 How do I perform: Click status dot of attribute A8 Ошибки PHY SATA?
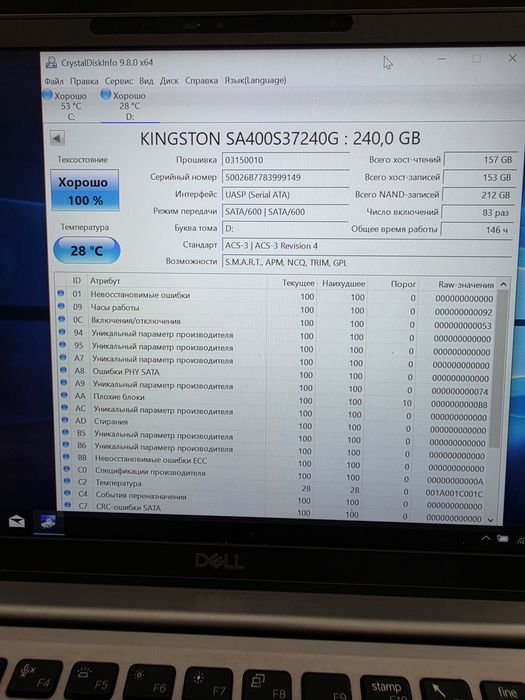point(63,370)
